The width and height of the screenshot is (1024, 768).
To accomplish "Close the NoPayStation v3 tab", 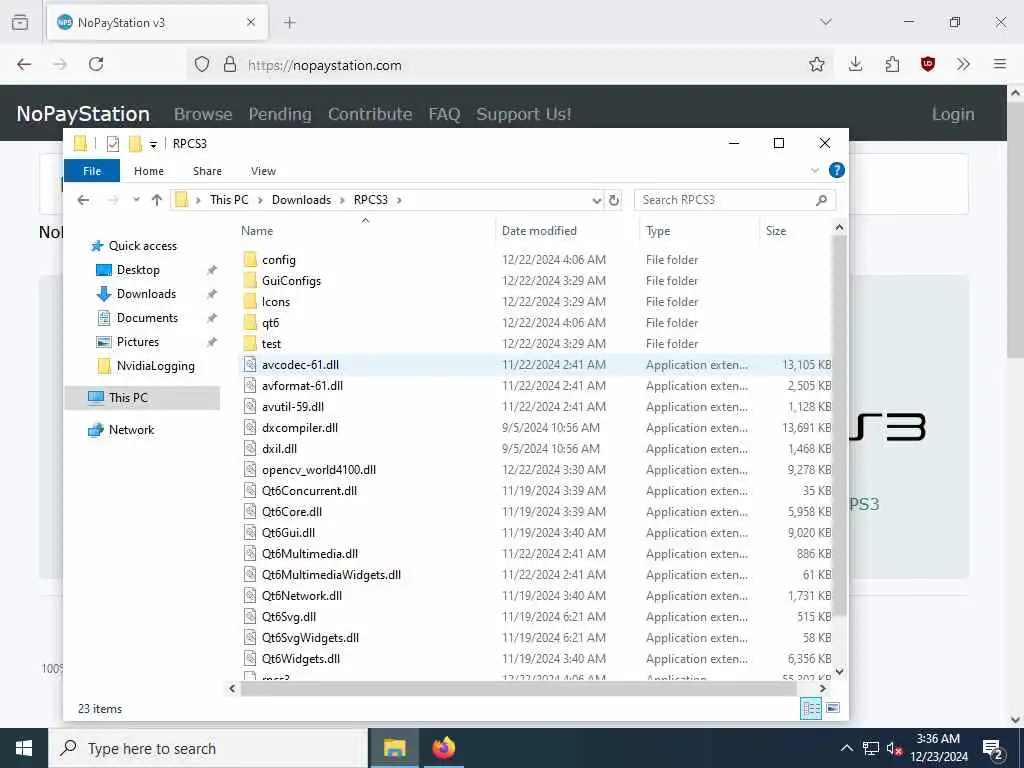I will tap(251, 23).
